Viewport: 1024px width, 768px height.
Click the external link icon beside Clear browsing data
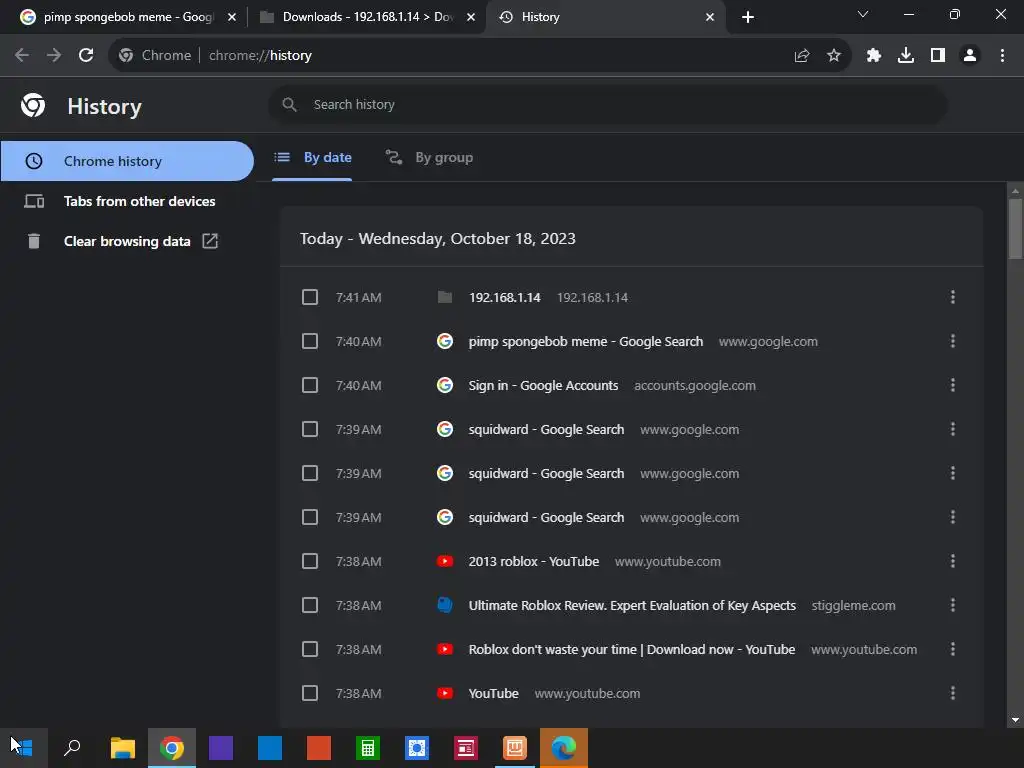[210, 241]
